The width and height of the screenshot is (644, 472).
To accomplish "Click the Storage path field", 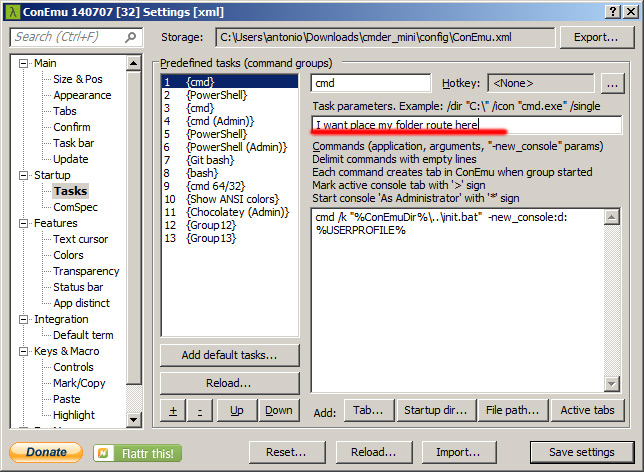I will pos(385,37).
